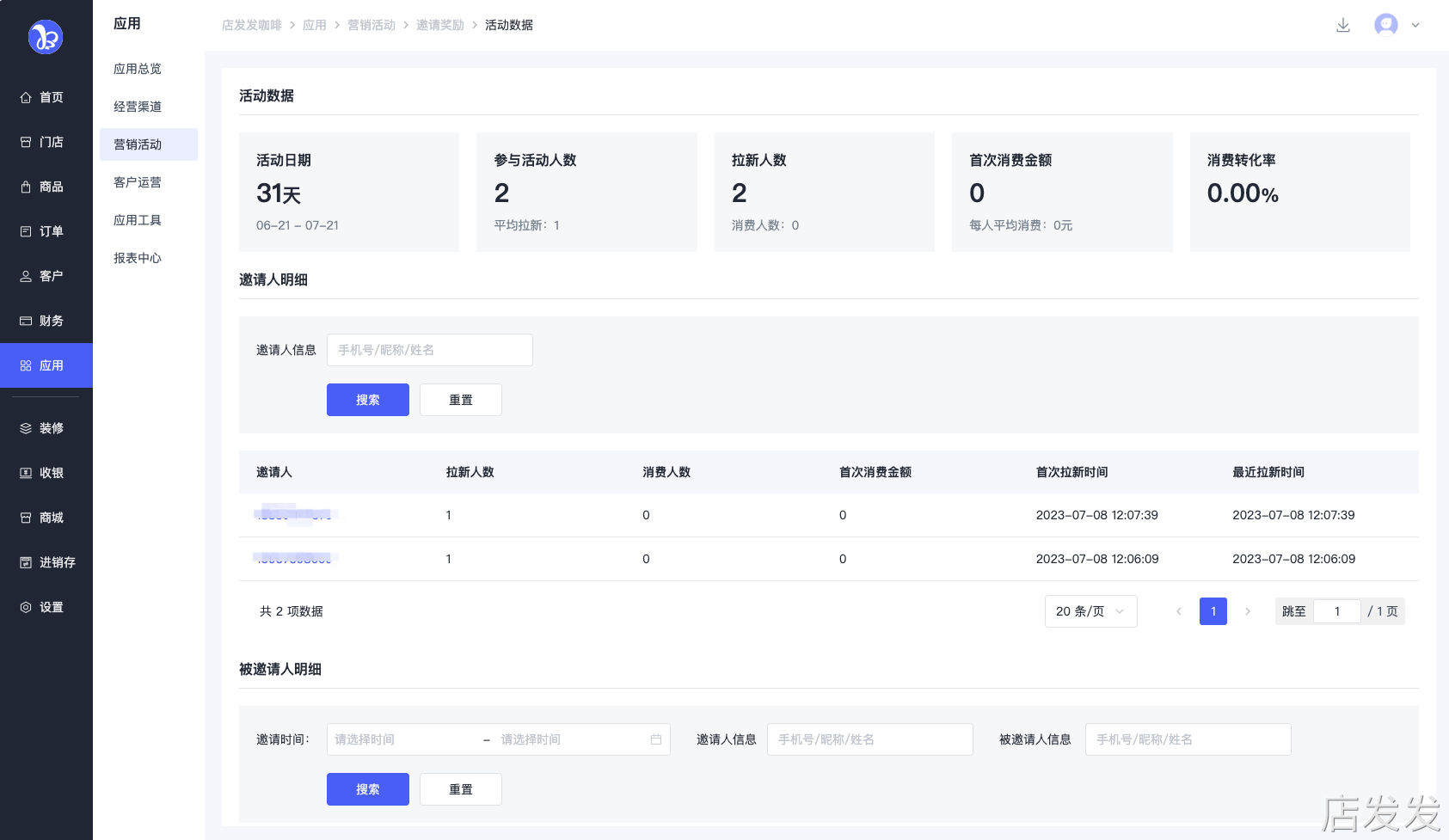
Task: Open inviter link in 12:06:09 row
Action: (x=295, y=559)
